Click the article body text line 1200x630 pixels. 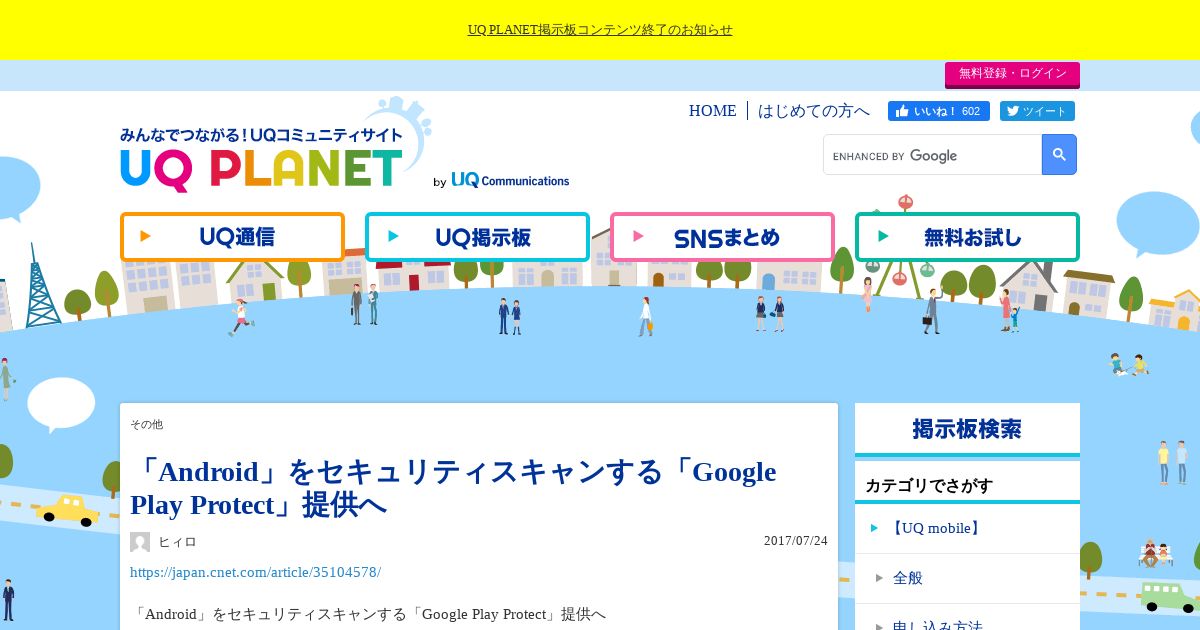pyautogui.click(x=370, y=614)
